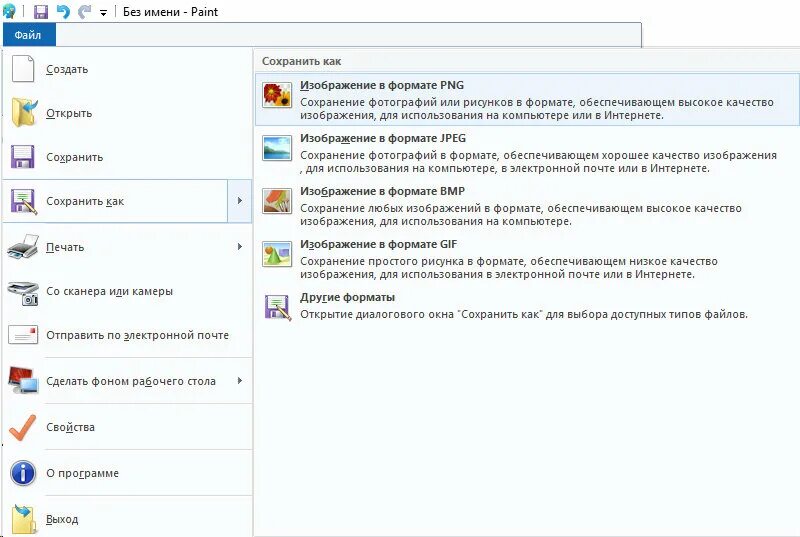The image size is (800, 537).
Task: Click the floppy icon for Другие форматы
Action: click(x=278, y=307)
